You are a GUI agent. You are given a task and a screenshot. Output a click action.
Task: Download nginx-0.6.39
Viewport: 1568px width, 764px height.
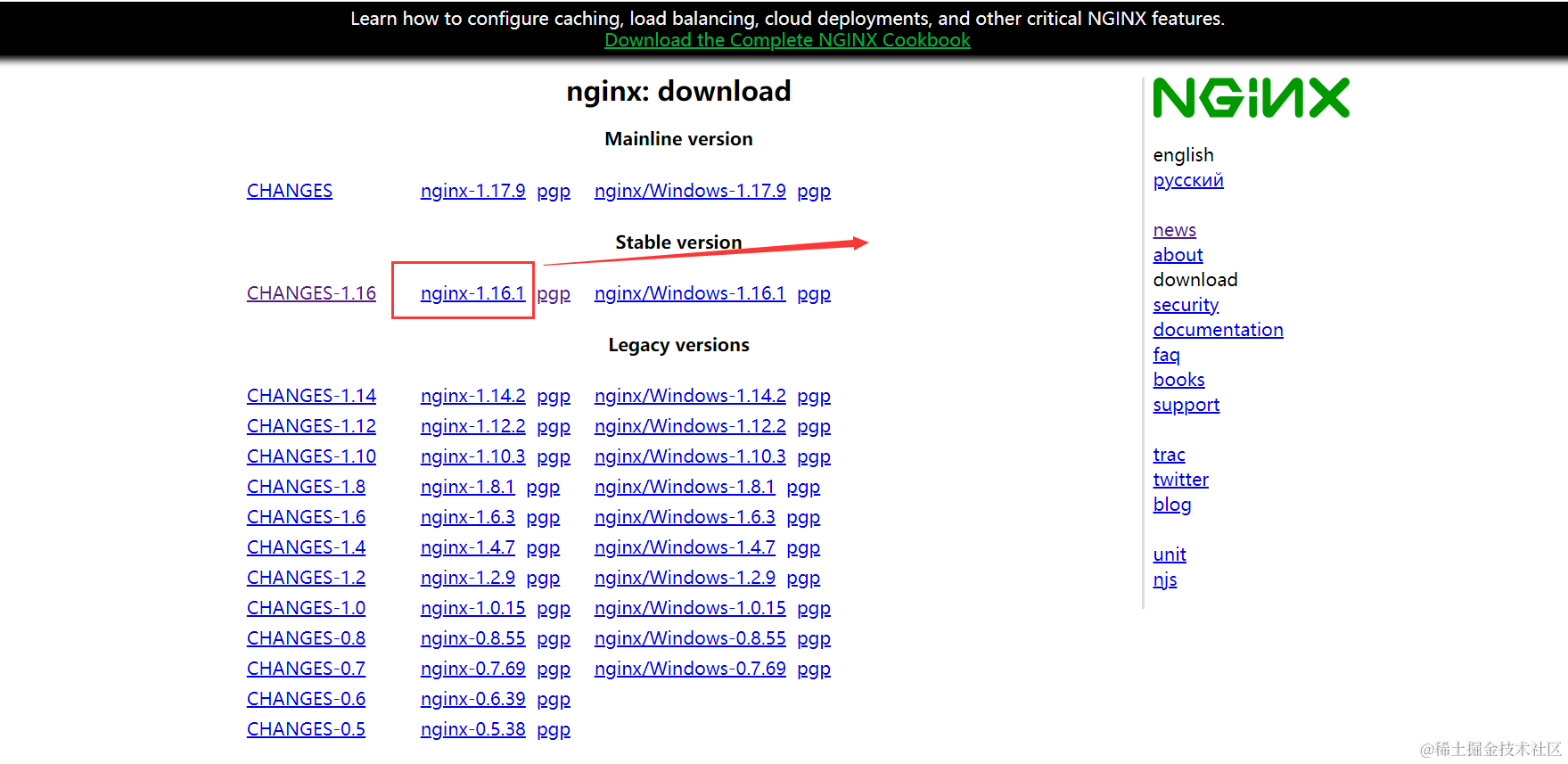point(473,699)
